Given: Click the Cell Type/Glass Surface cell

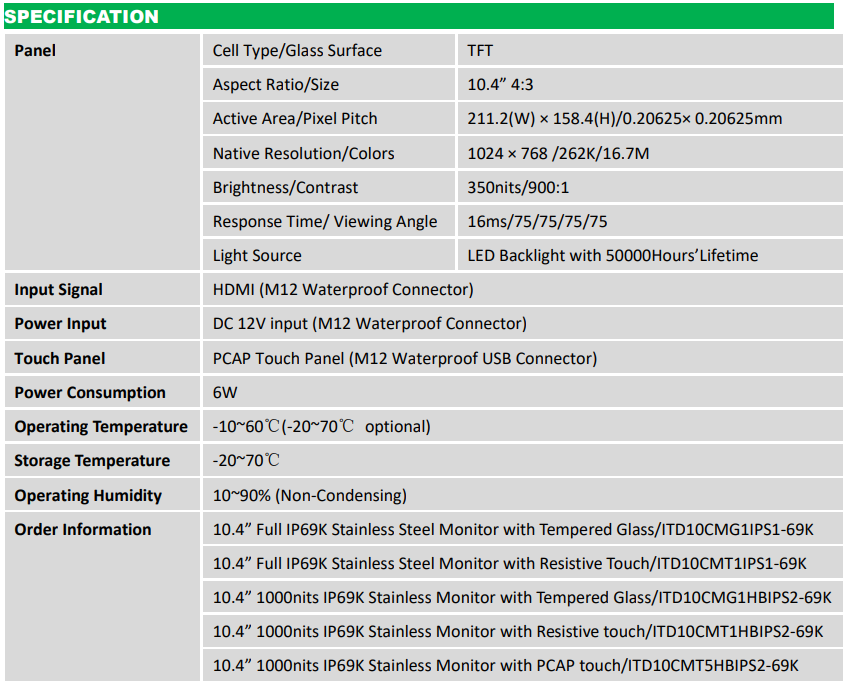Looking at the screenshot, I should point(297,51).
